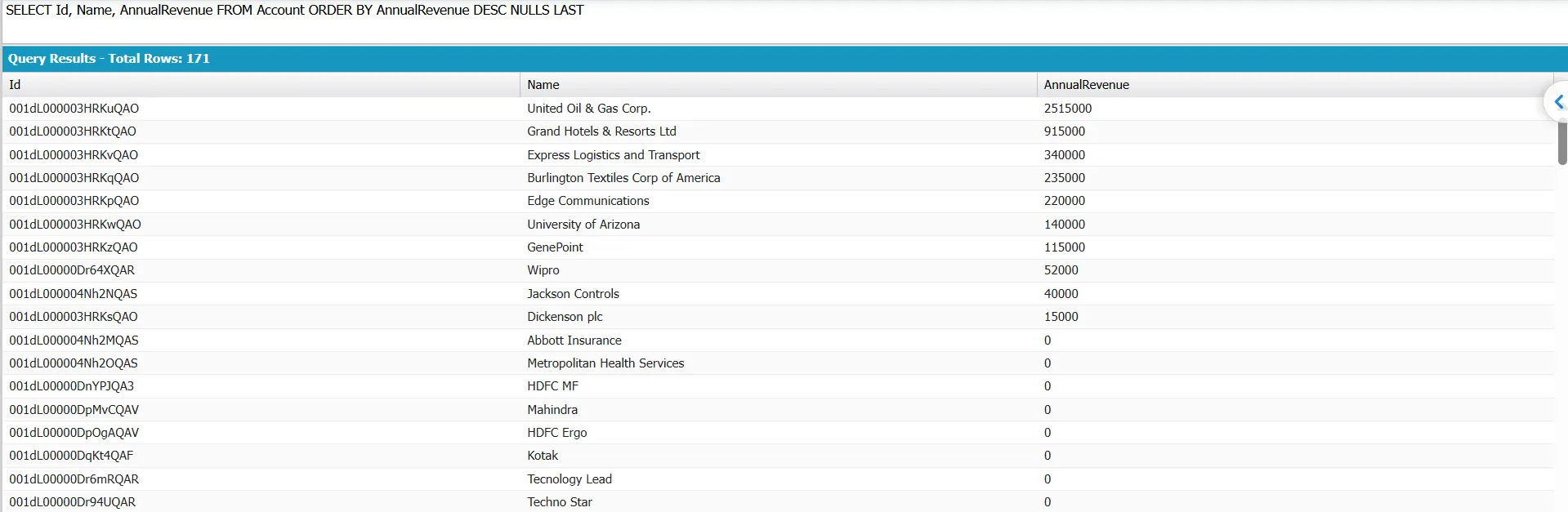Select Id 001dL000003HRKuQAO
The image size is (1568, 512).
tap(74, 109)
